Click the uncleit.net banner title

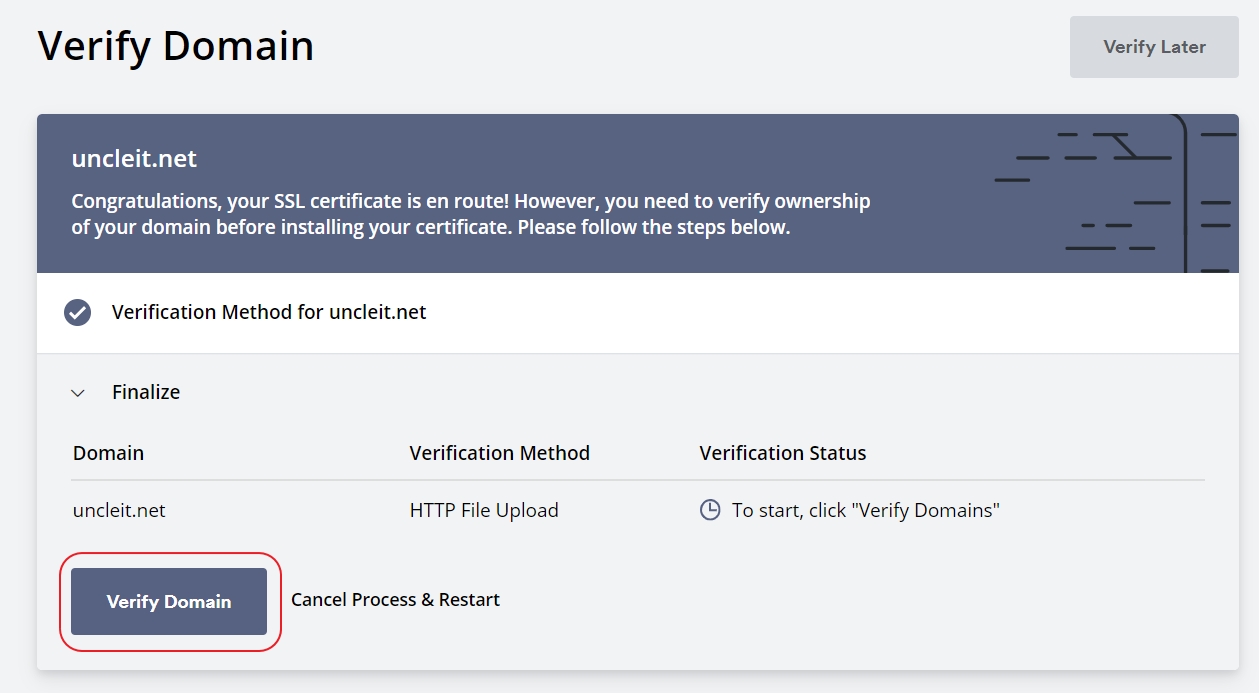click(x=134, y=159)
